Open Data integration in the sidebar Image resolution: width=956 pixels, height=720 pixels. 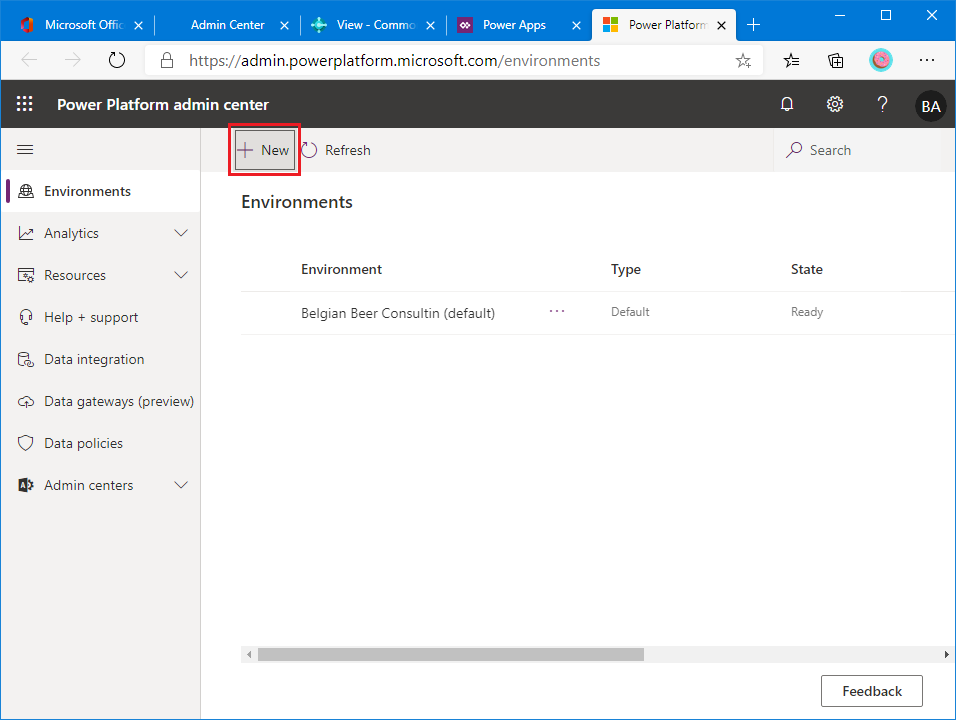pos(101,359)
